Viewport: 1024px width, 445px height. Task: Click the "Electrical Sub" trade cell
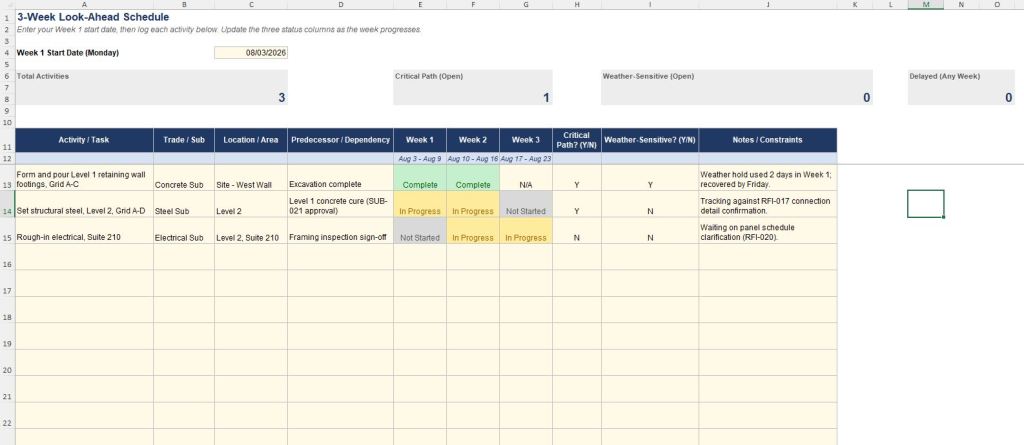coord(184,231)
